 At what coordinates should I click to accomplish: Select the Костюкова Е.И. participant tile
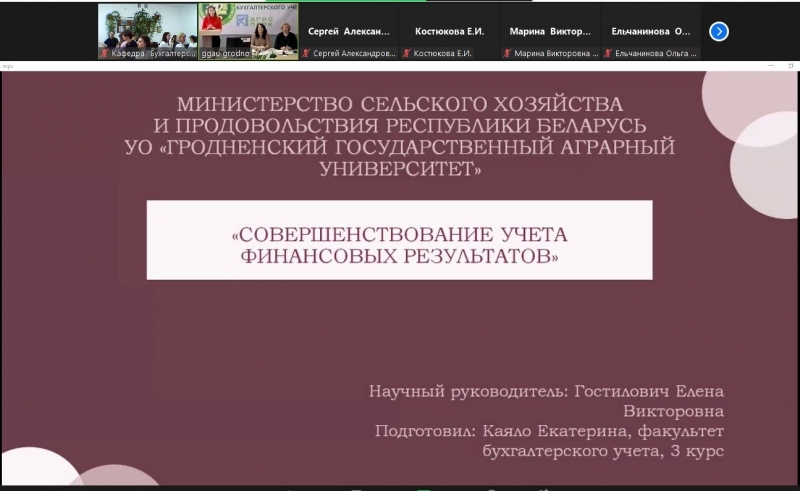[x=449, y=32]
